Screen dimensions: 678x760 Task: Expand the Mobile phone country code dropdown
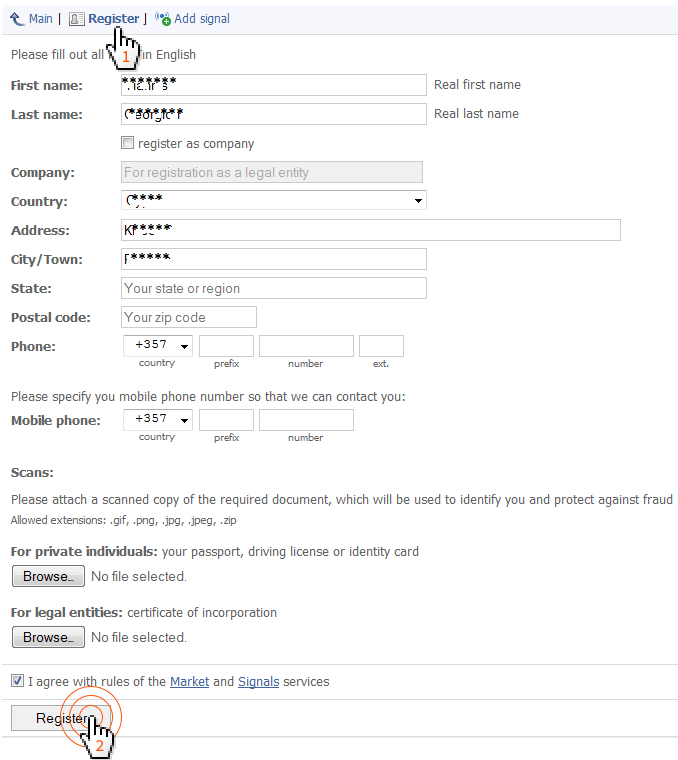pos(157,420)
